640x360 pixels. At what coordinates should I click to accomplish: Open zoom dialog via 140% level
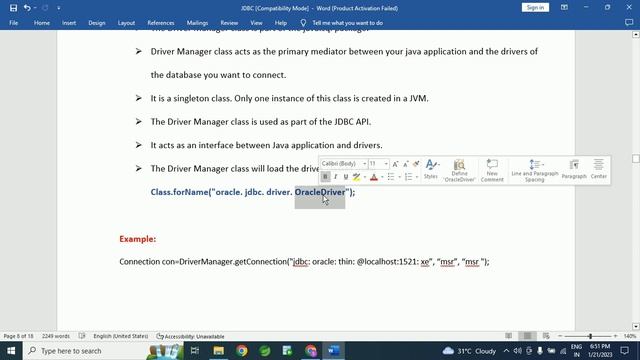630,336
